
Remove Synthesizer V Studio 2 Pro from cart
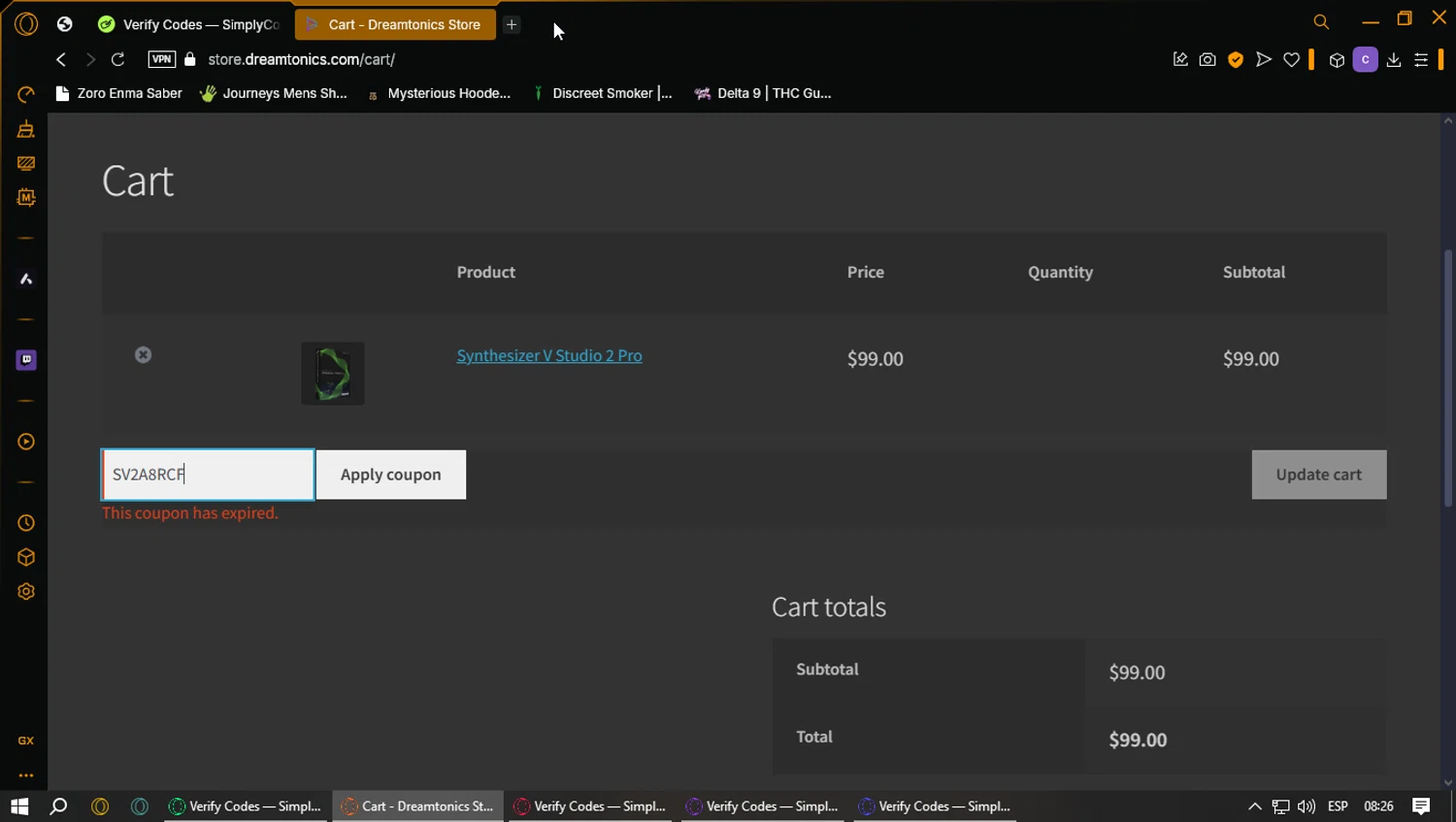143,355
